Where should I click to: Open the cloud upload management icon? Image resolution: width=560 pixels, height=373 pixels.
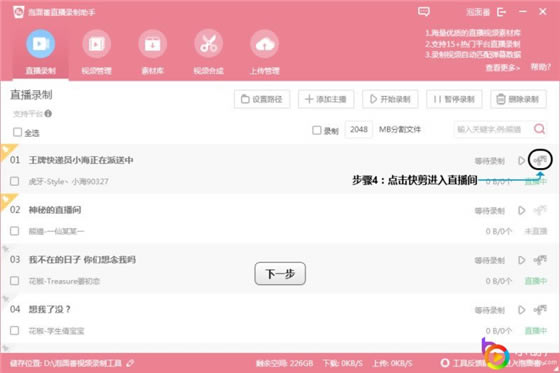pyautogui.click(x=265, y=44)
